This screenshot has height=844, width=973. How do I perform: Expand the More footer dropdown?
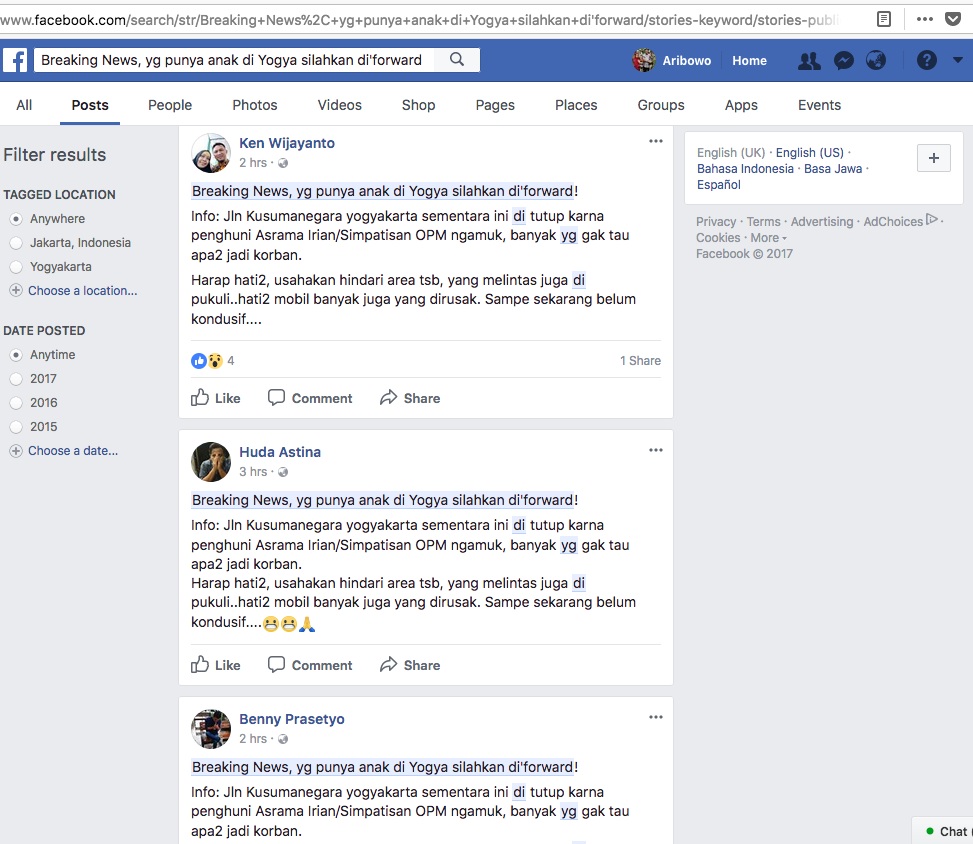click(768, 238)
